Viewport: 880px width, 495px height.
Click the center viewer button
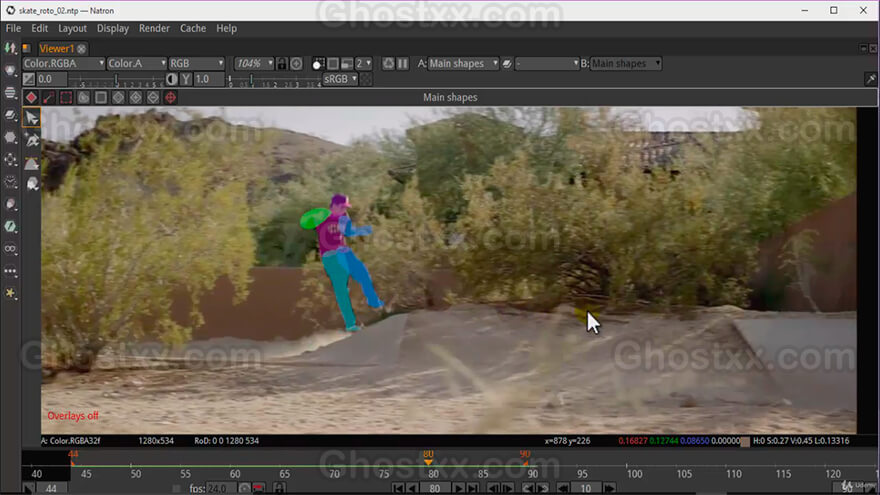click(296, 63)
